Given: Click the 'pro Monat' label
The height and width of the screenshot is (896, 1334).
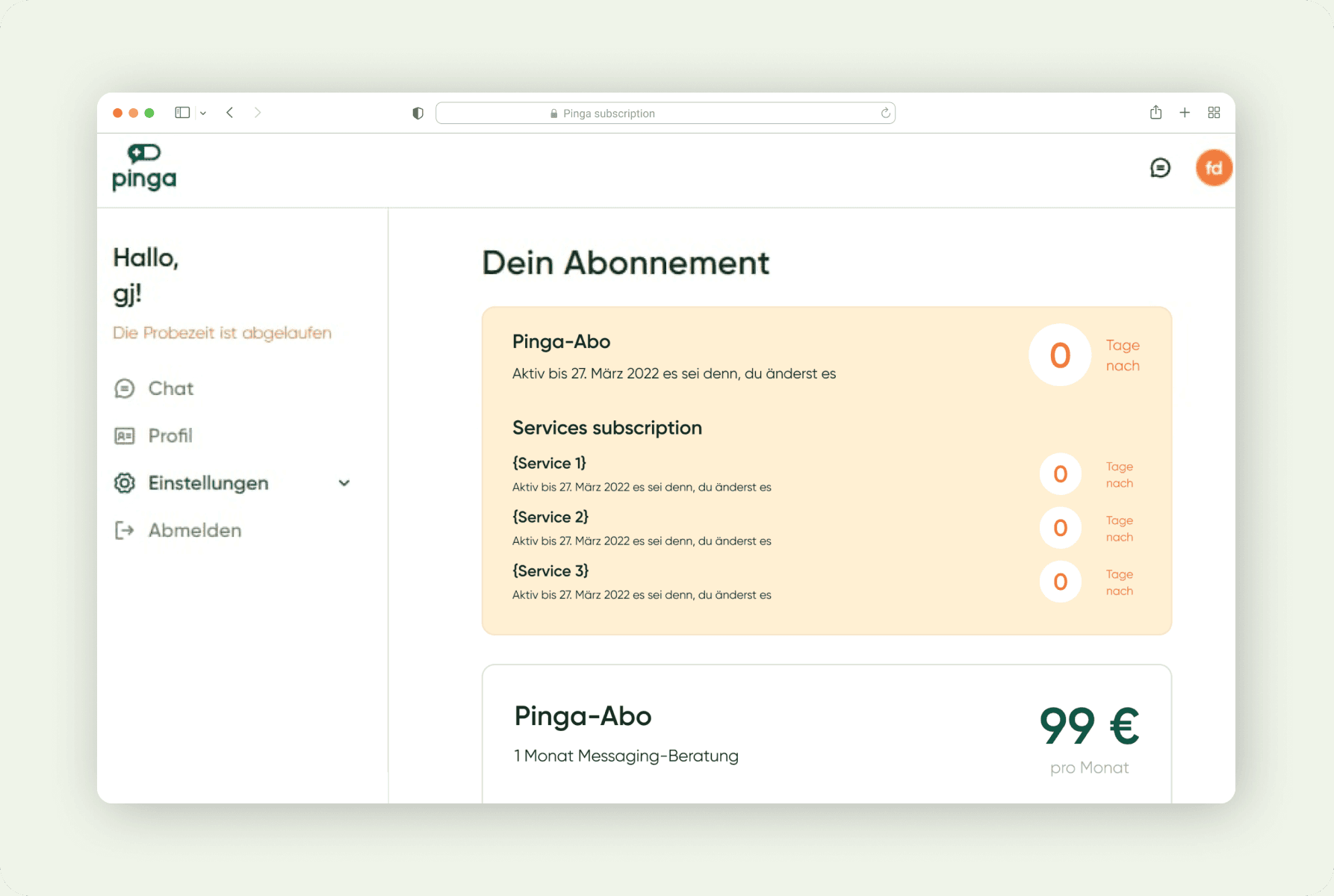Looking at the screenshot, I should (1090, 768).
